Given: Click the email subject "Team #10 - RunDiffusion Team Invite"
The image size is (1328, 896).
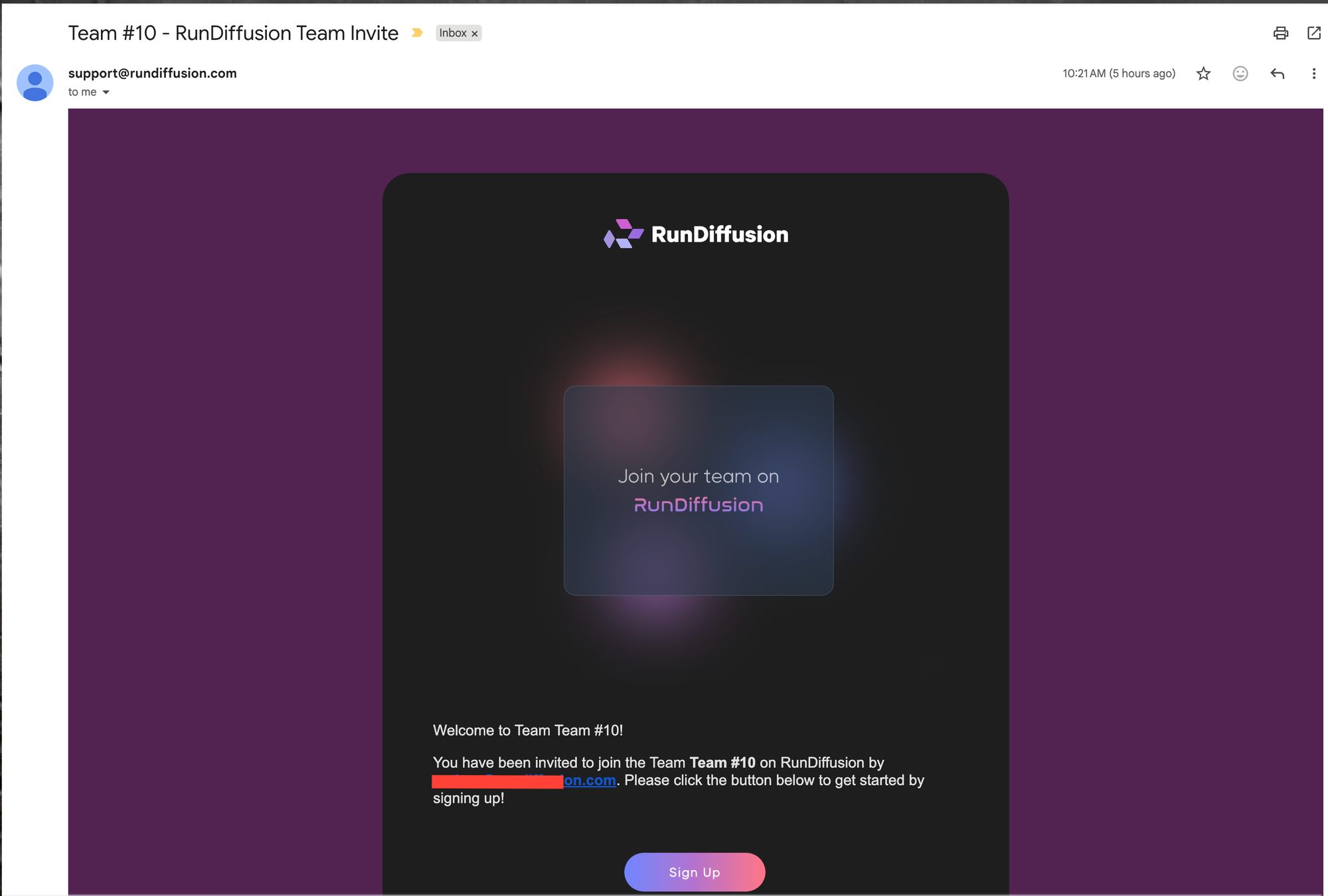Looking at the screenshot, I should [x=233, y=33].
